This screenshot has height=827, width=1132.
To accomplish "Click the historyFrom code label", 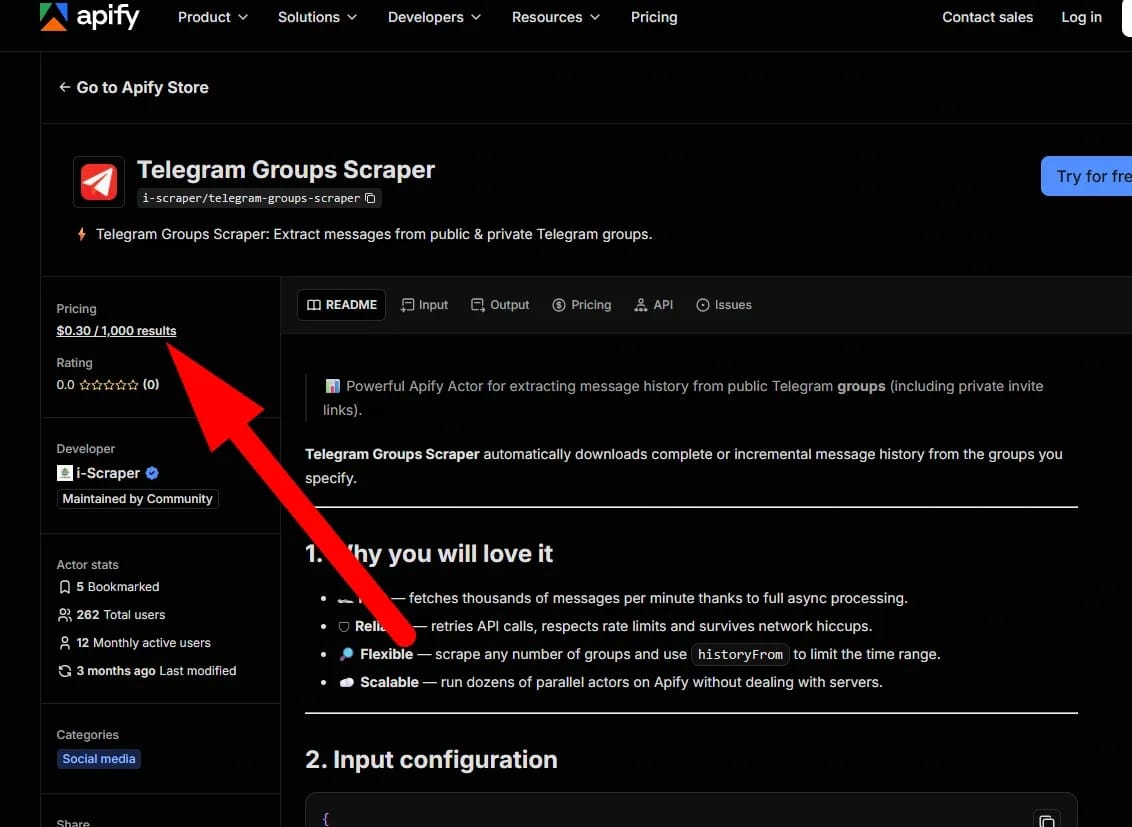I will pyautogui.click(x=740, y=655).
